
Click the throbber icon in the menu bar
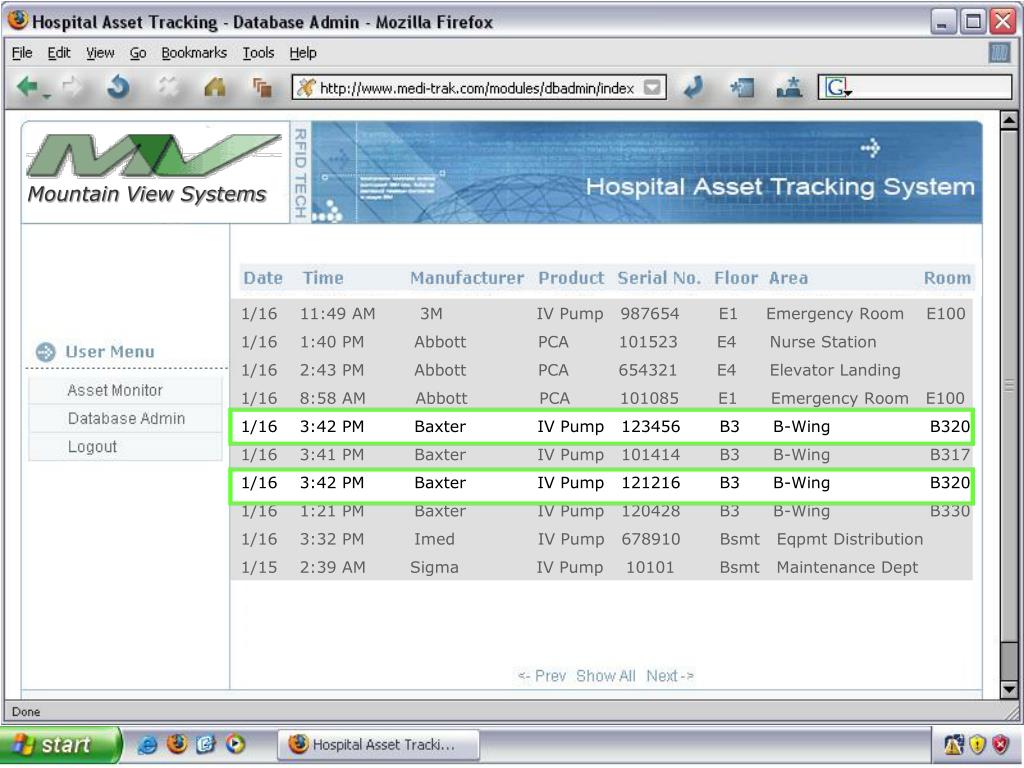coord(999,53)
